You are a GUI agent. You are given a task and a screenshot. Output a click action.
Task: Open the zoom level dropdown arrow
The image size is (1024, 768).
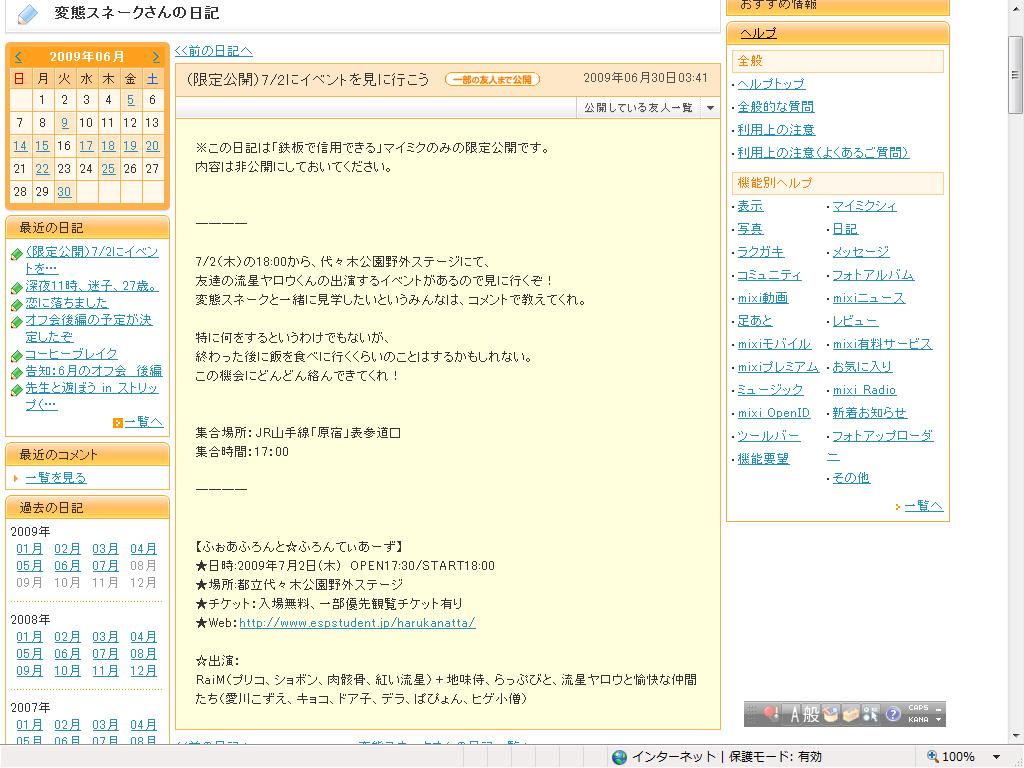click(996, 757)
